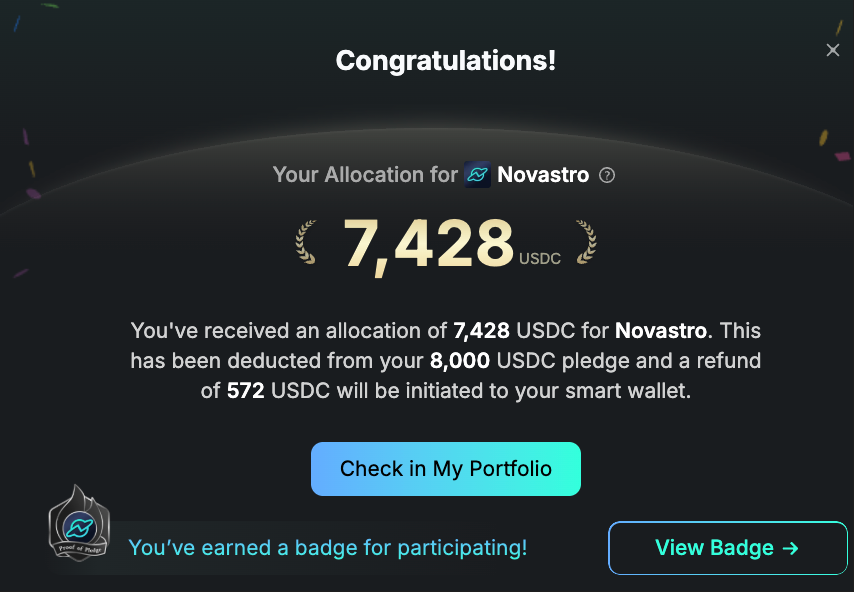Click the "You've earned a badge" message
Screen dimensions: 854x592
coord(327,548)
